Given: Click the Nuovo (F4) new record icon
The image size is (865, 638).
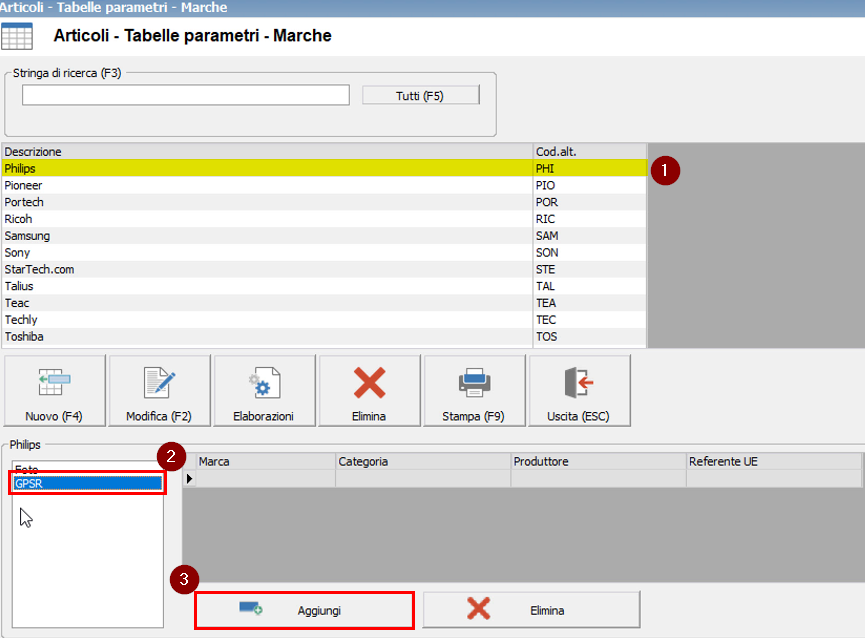Looking at the screenshot, I should point(54,382).
